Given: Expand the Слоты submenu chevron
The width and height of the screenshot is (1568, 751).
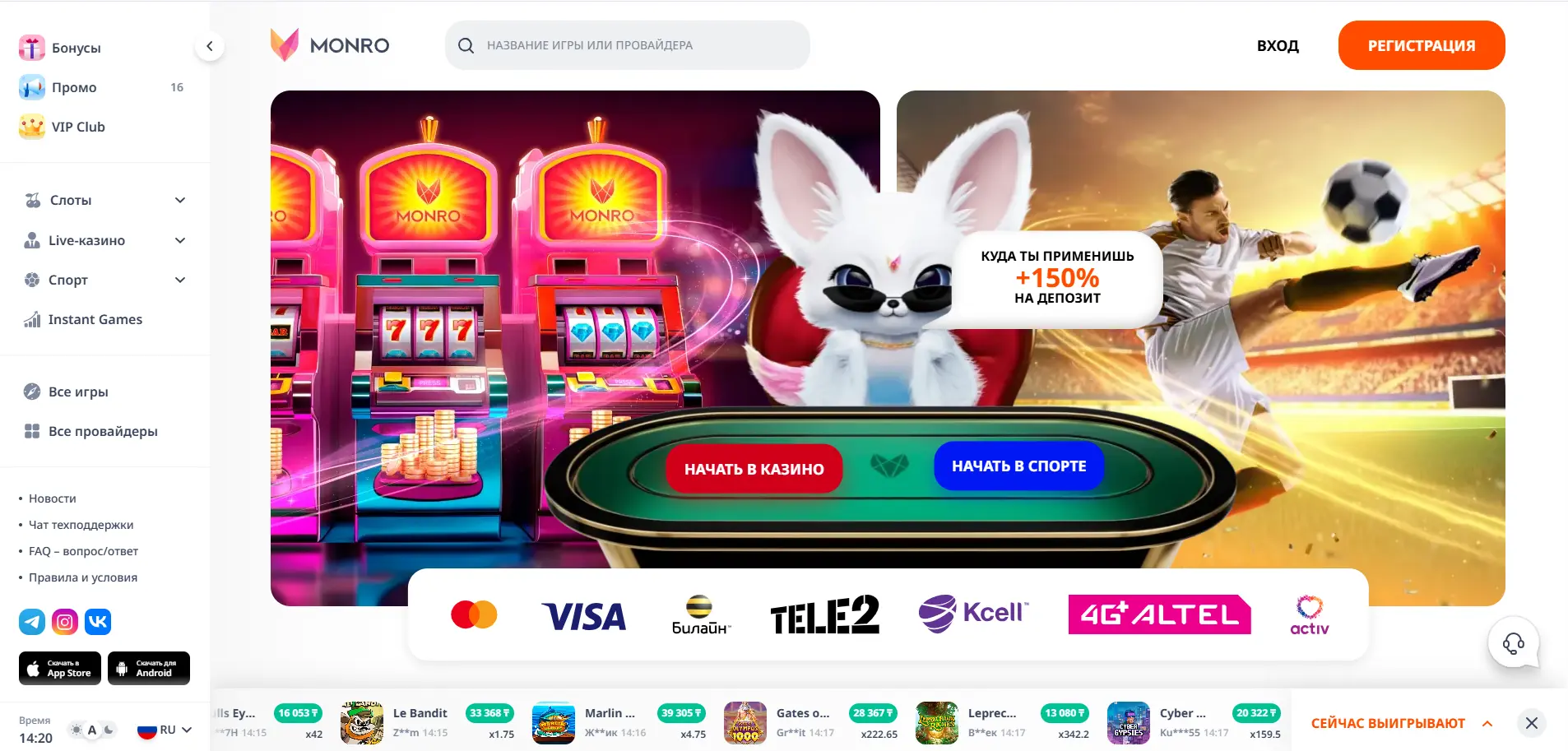Looking at the screenshot, I should tap(180, 200).
